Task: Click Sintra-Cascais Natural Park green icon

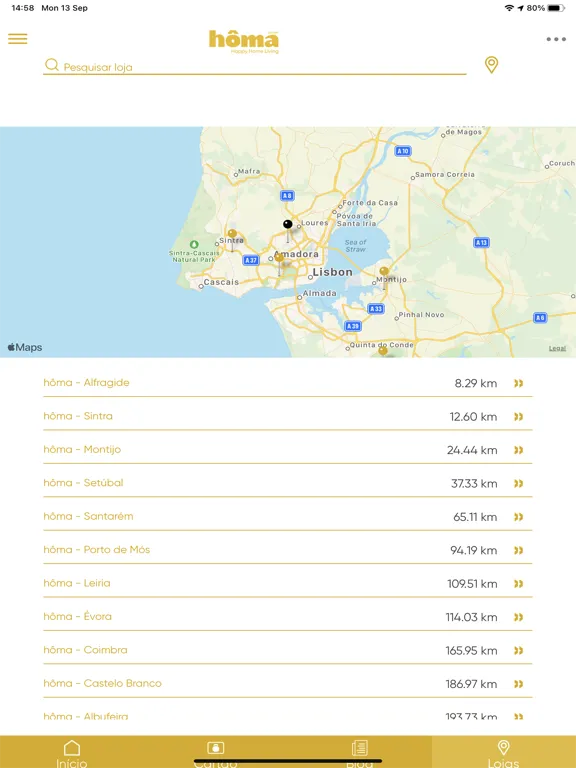Action: tap(194, 244)
